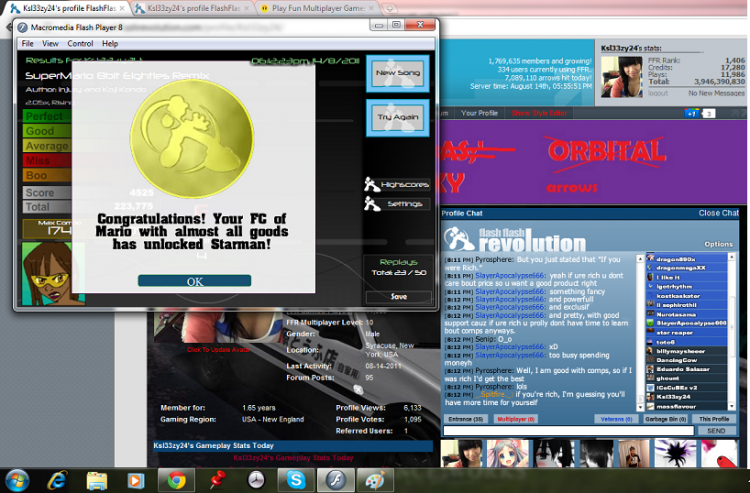Open No New Messages link

(717, 93)
